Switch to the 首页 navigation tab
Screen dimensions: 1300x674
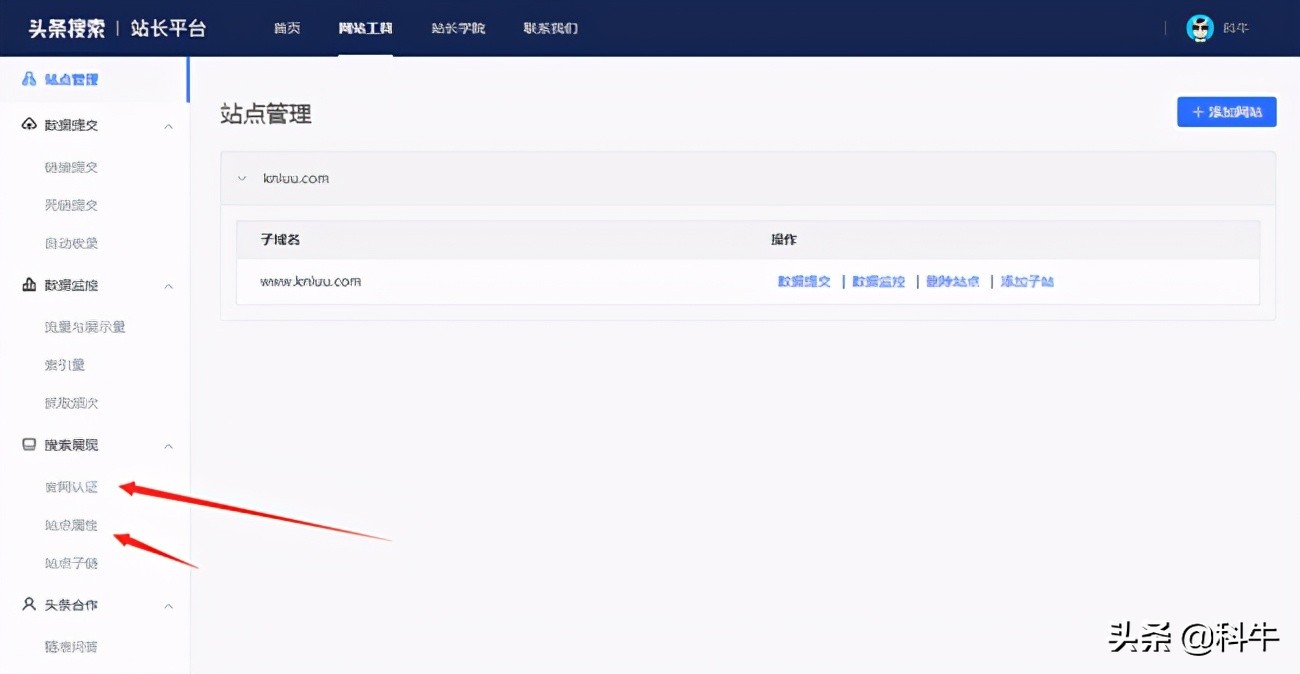click(287, 28)
